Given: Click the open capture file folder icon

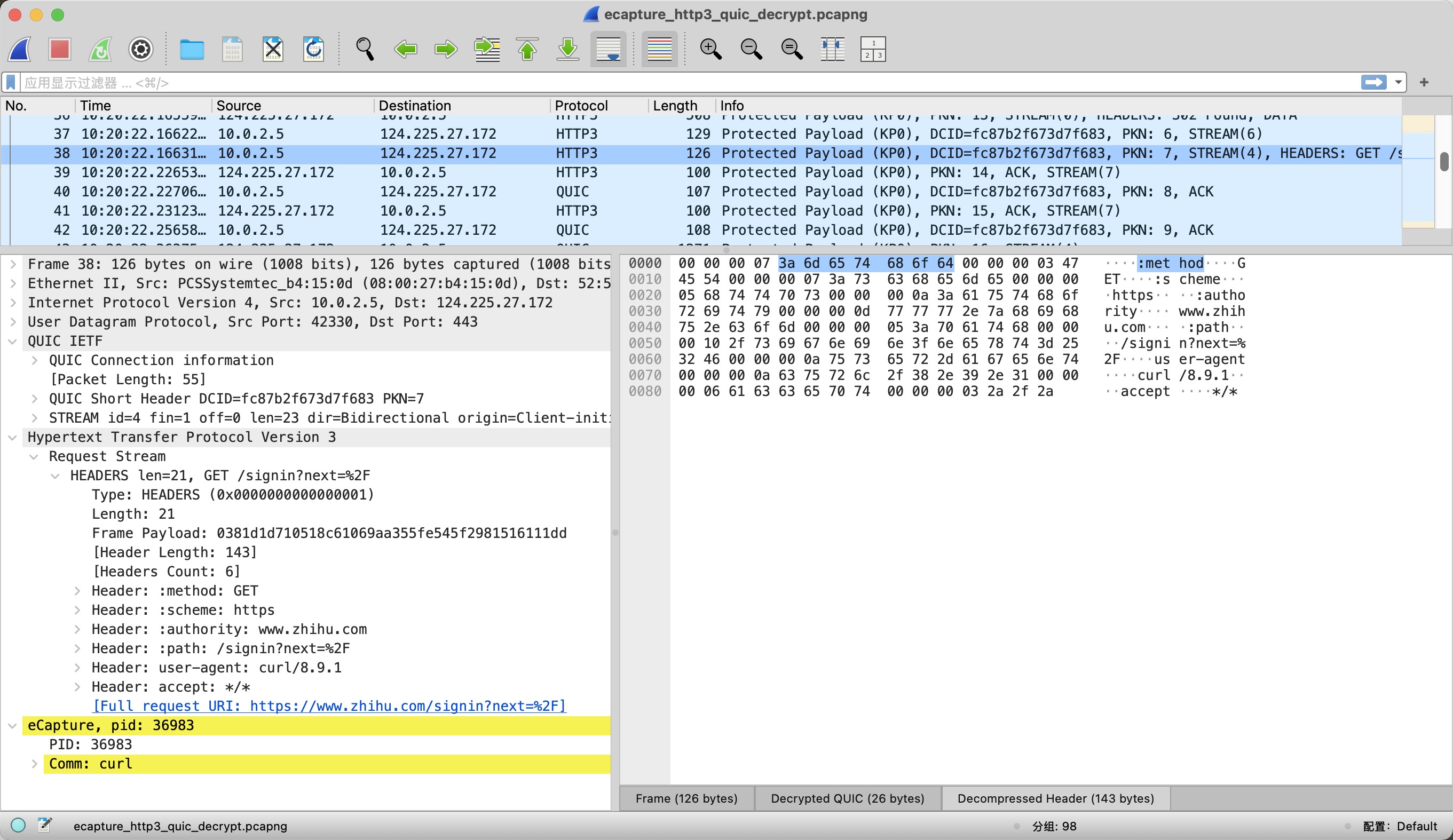Looking at the screenshot, I should (x=192, y=50).
